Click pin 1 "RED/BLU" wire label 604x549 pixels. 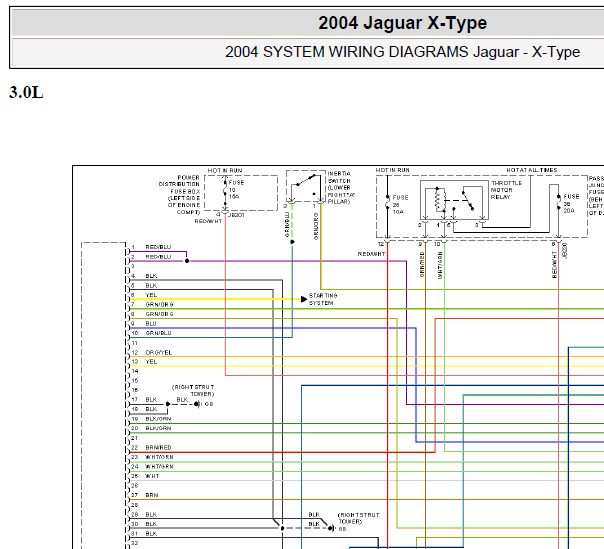tap(158, 247)
